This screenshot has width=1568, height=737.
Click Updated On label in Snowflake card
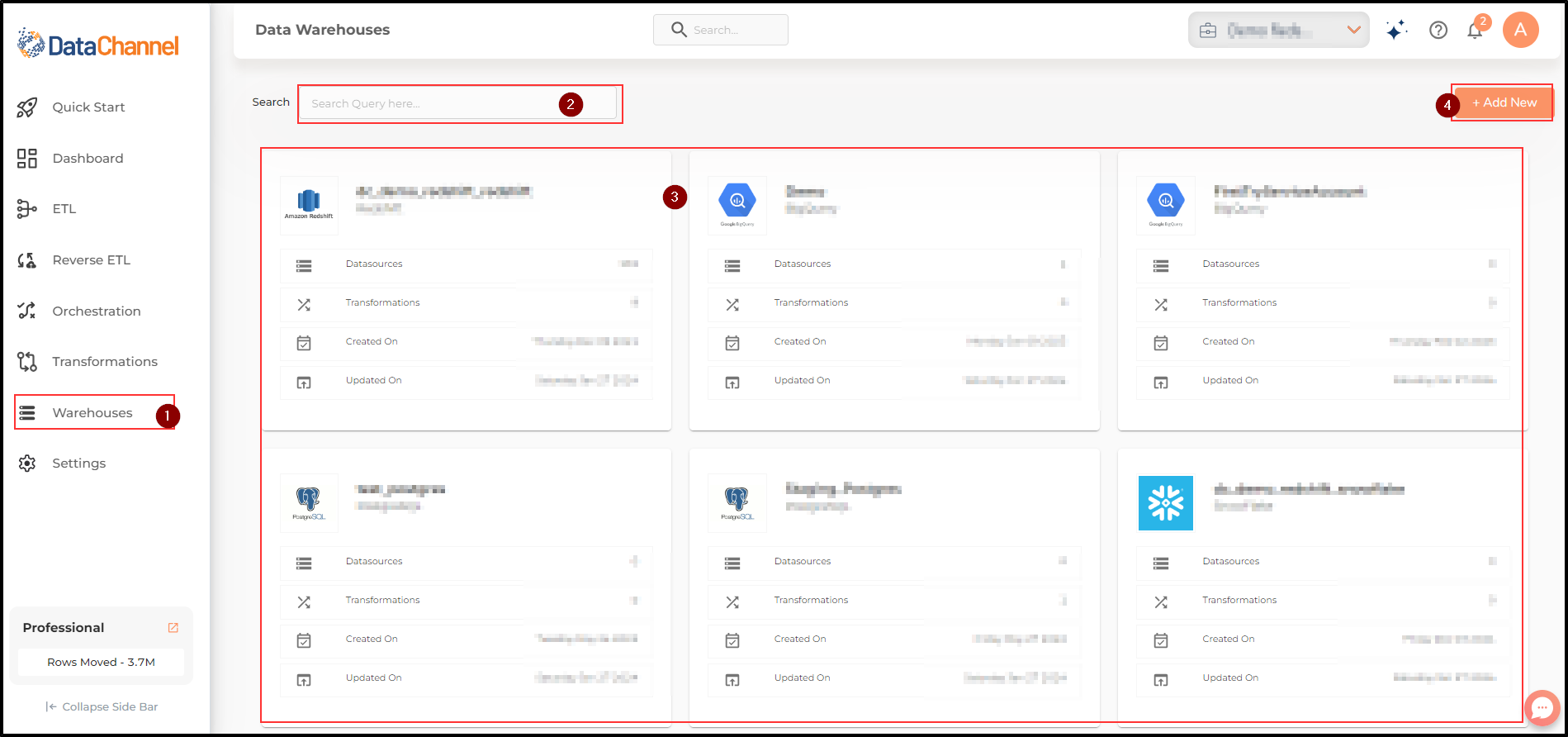[1230, 678]
